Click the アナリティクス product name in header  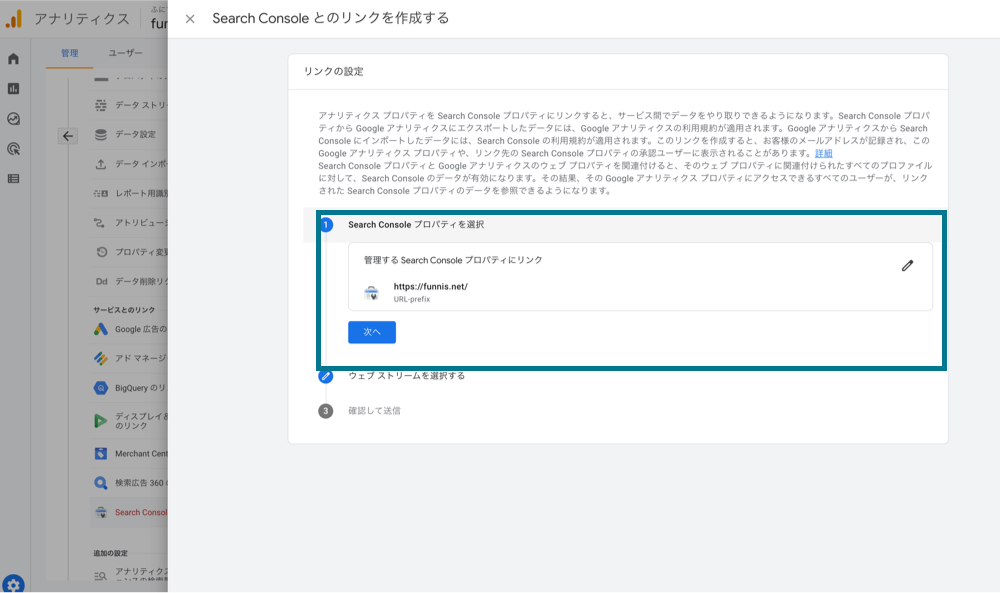[82, 19]
